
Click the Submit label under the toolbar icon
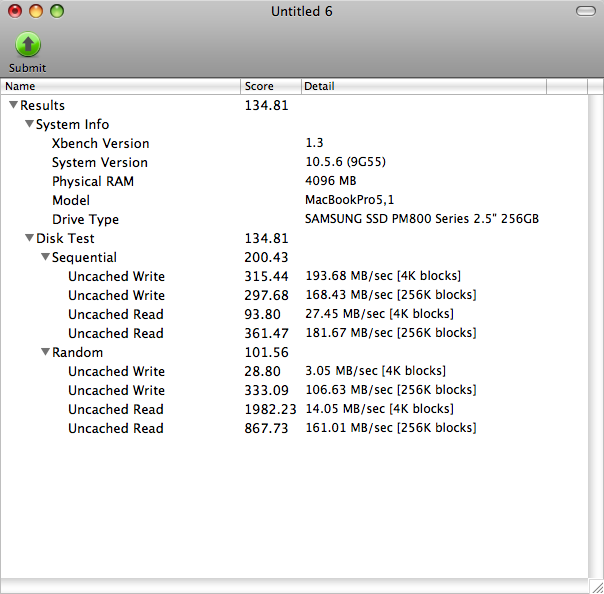pos(27,68)
